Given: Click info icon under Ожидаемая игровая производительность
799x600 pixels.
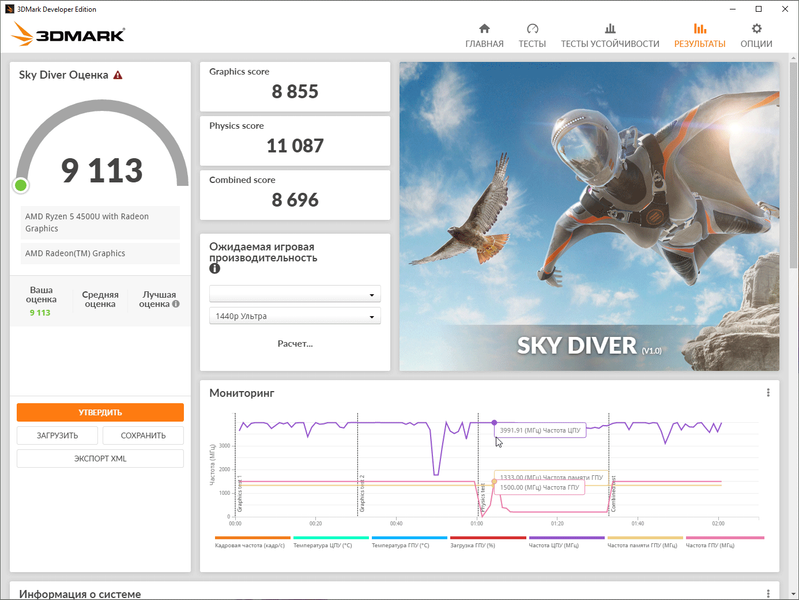Looking at the screenshot, I should pos(215,269).
